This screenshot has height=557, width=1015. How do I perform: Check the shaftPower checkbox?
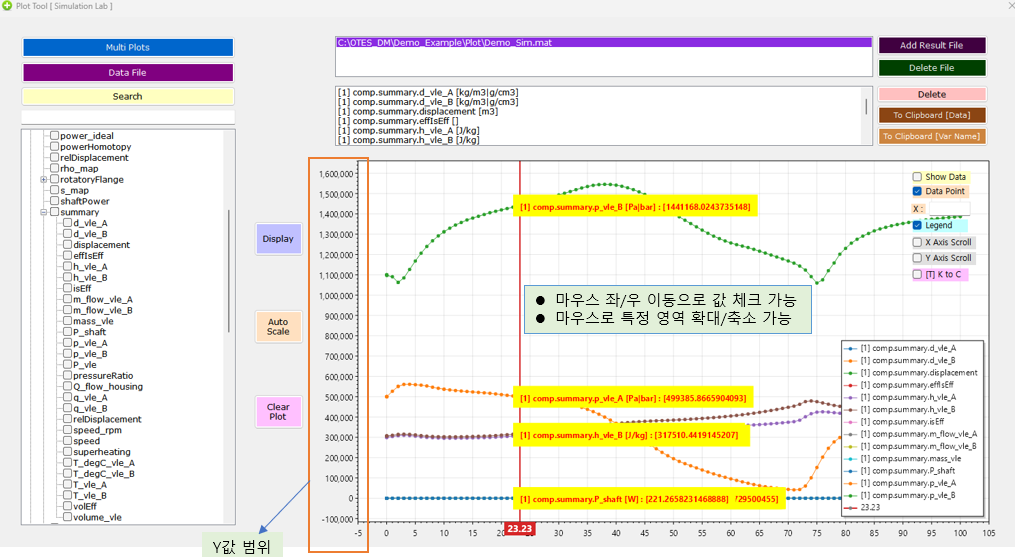(x=55, y=201)
